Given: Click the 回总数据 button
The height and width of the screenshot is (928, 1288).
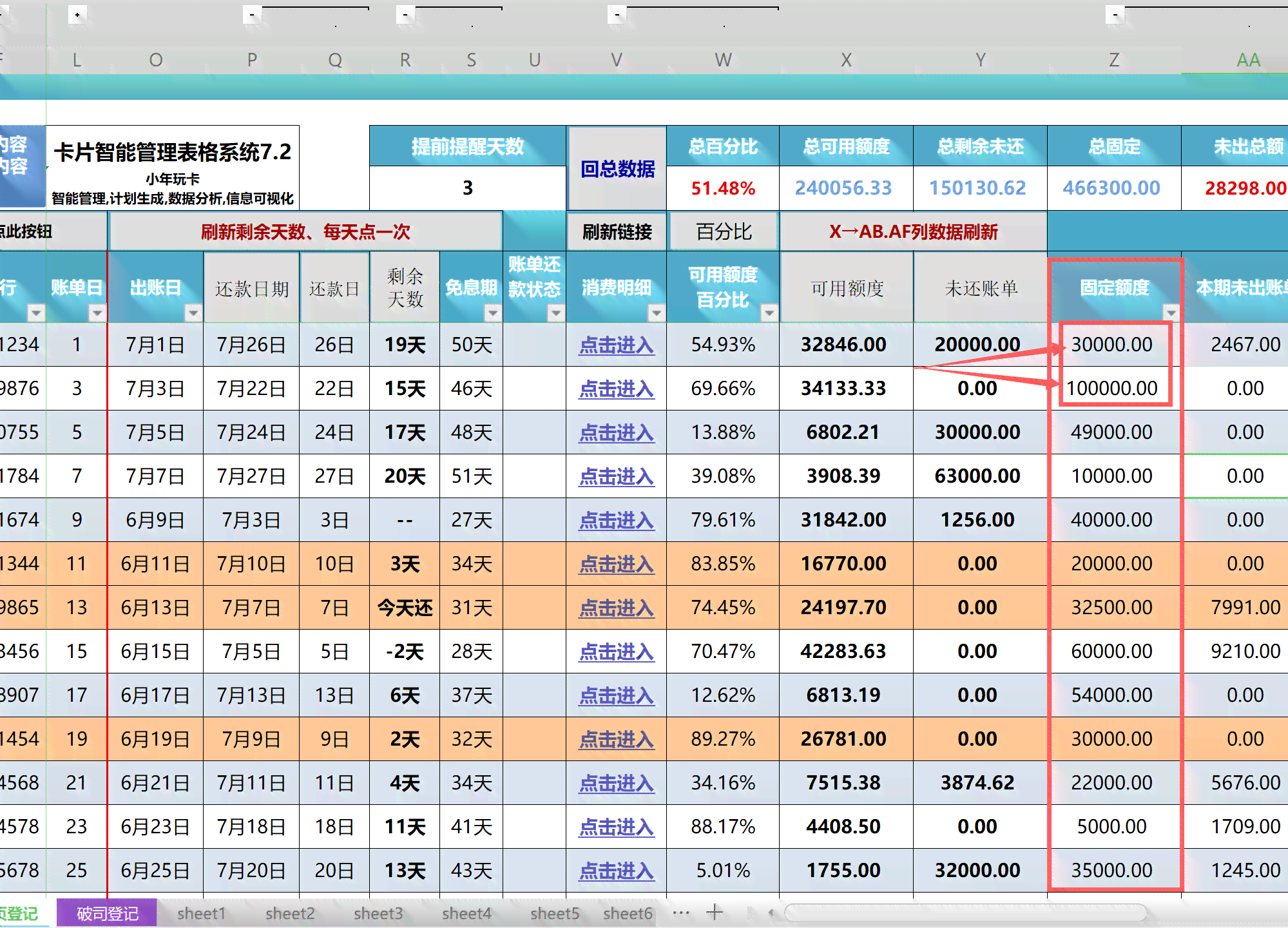Looking at the screenshot, I should [x=617, y=169].
